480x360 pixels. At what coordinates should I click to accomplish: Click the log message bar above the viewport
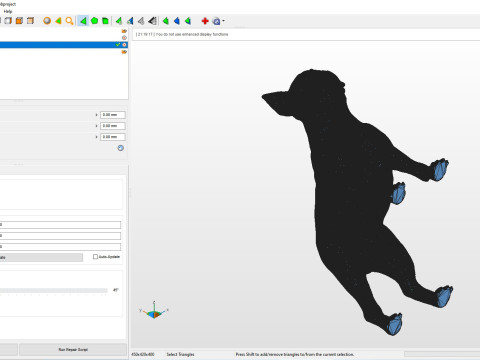tap(306, 34)
